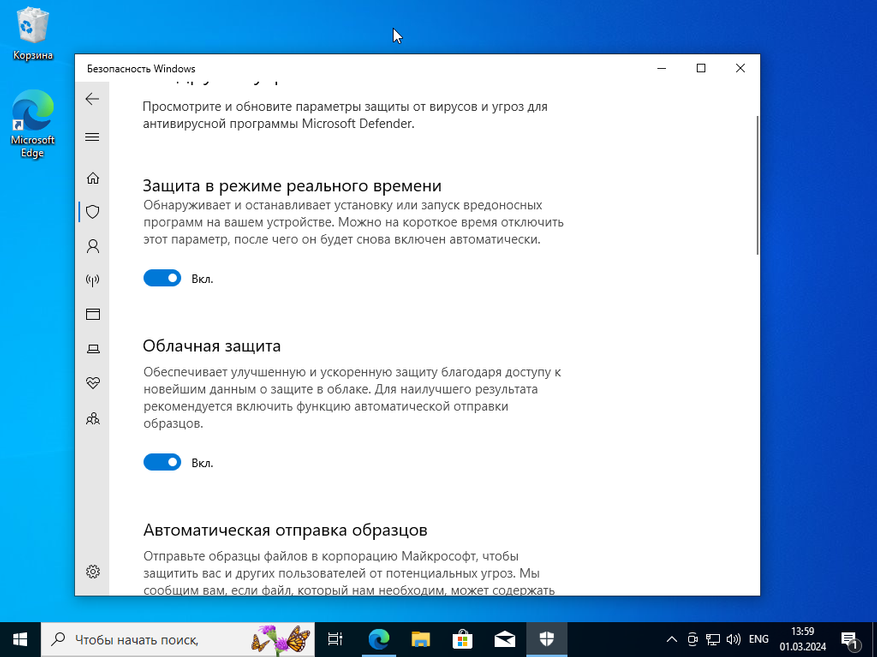
Task: Open Task View on taskbar
Action: pyautogui.click(x=335, y=639)
